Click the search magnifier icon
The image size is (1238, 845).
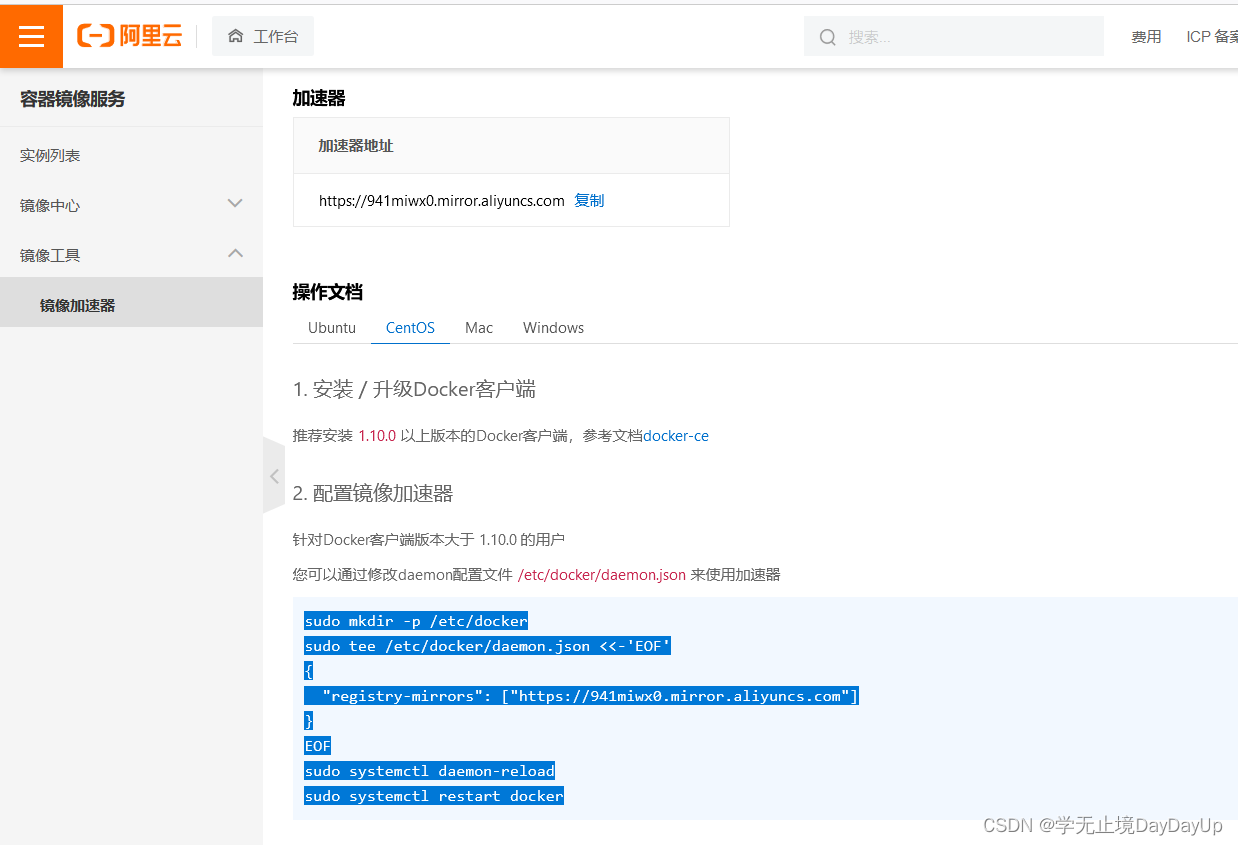tap(827, 37)
